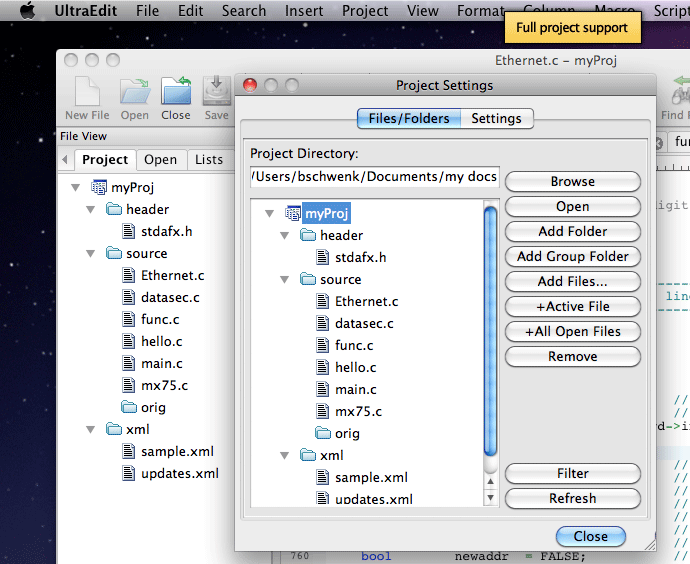Image resolution: width=690 pixels, height=564 pixels.
Task: Collapse the xml folder in Project Settings tree
Action: 285,455
